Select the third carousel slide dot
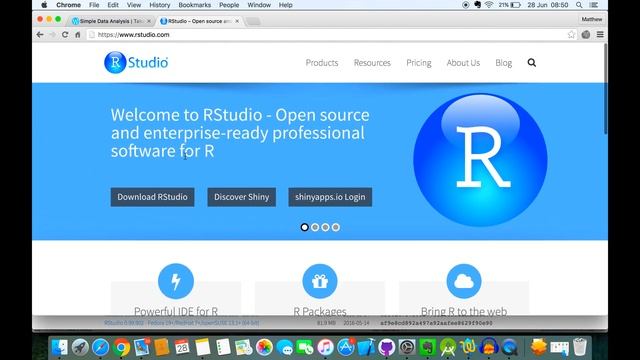 tap(325, 227)
